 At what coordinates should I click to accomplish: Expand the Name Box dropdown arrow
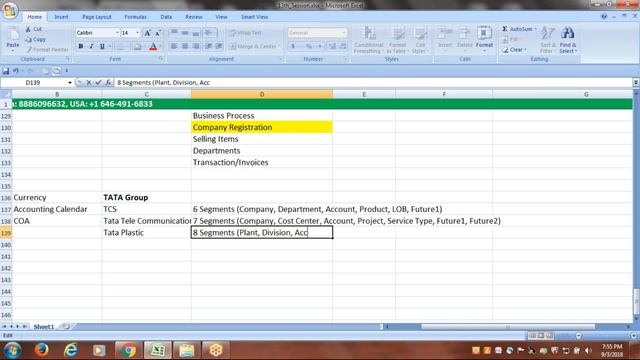coord(70,83)
